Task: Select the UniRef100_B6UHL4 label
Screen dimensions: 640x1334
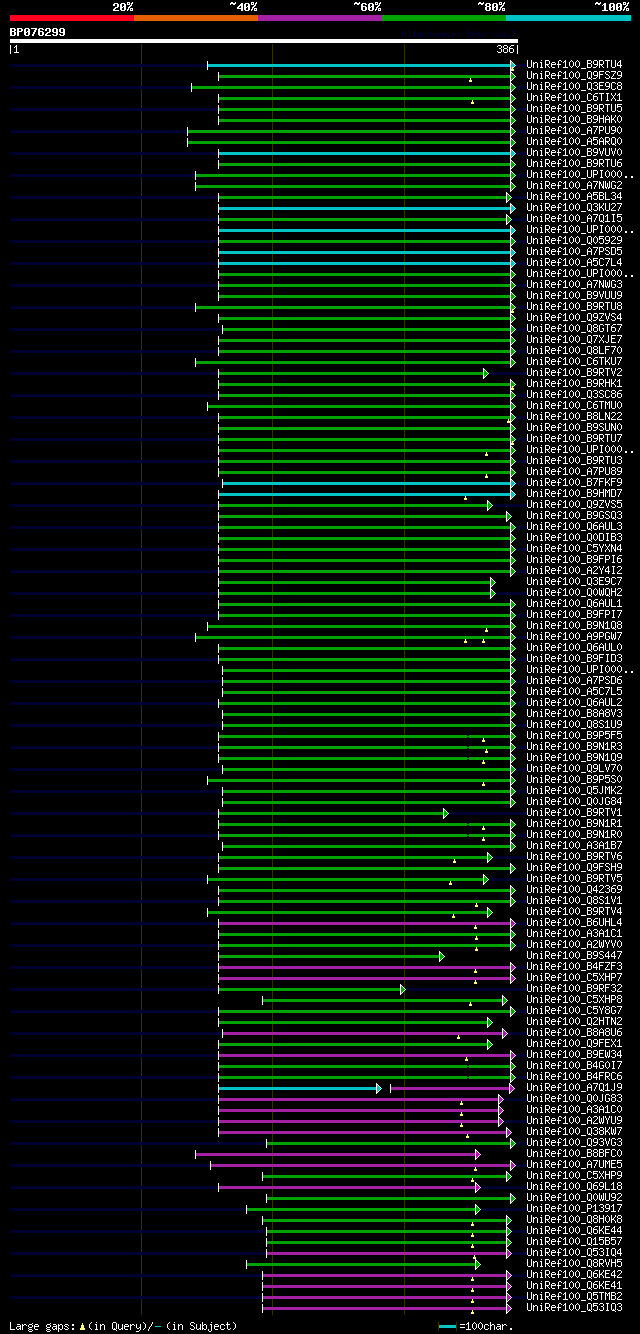Action: click(x=574, y=923)
